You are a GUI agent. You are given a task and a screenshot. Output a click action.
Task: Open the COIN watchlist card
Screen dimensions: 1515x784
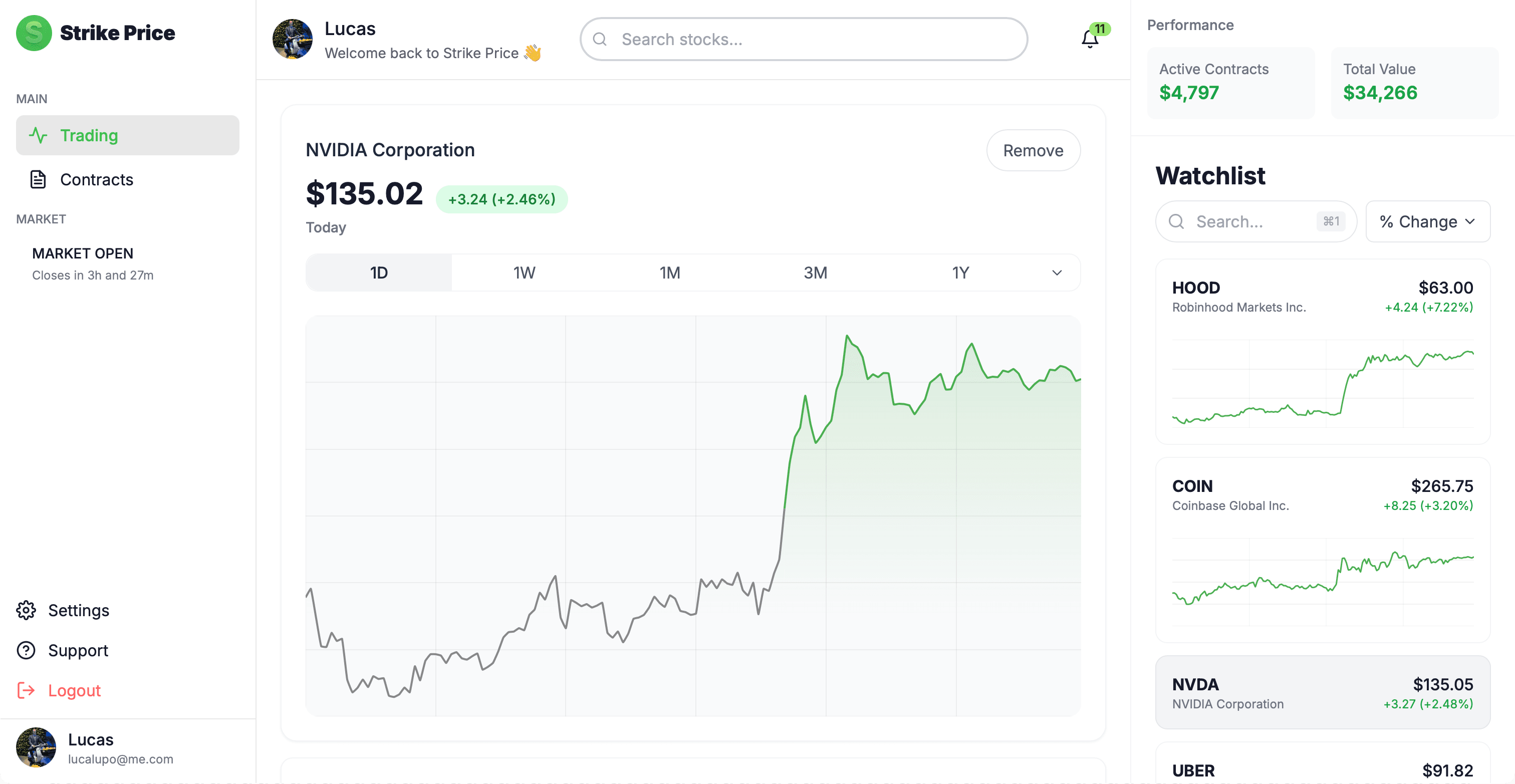tap(1323, 550)
